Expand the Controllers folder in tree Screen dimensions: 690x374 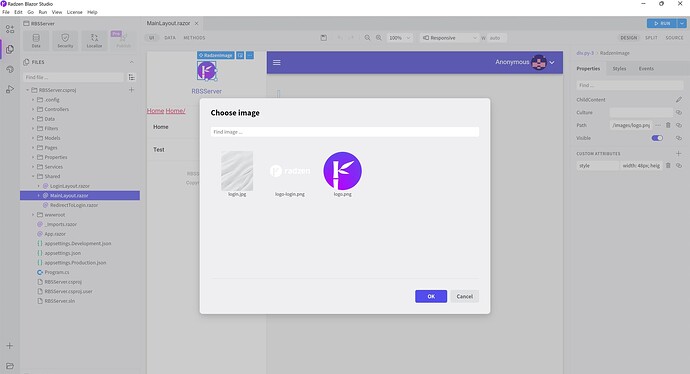[33, 109]
